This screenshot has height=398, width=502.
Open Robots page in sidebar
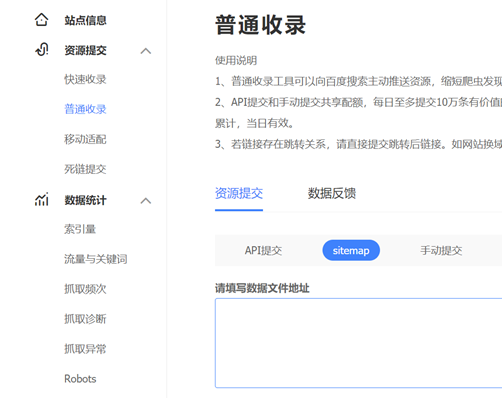tap(80, 379)
